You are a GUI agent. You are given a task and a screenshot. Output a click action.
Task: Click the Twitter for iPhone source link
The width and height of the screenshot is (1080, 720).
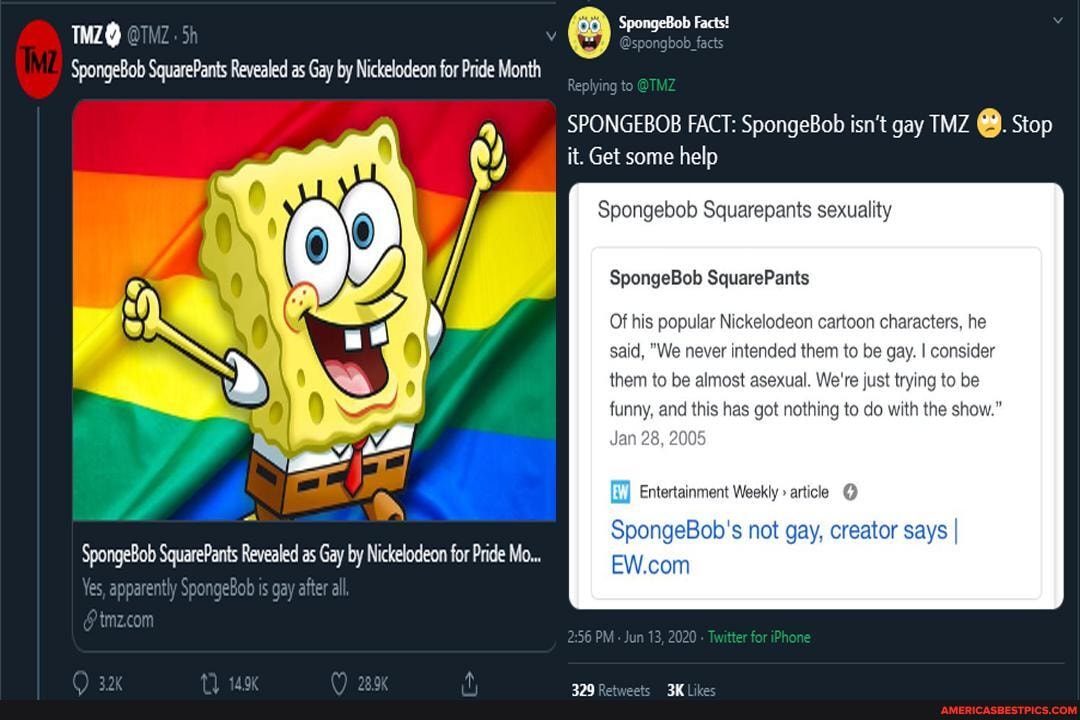pyautogui.click(x=759, y=637)
